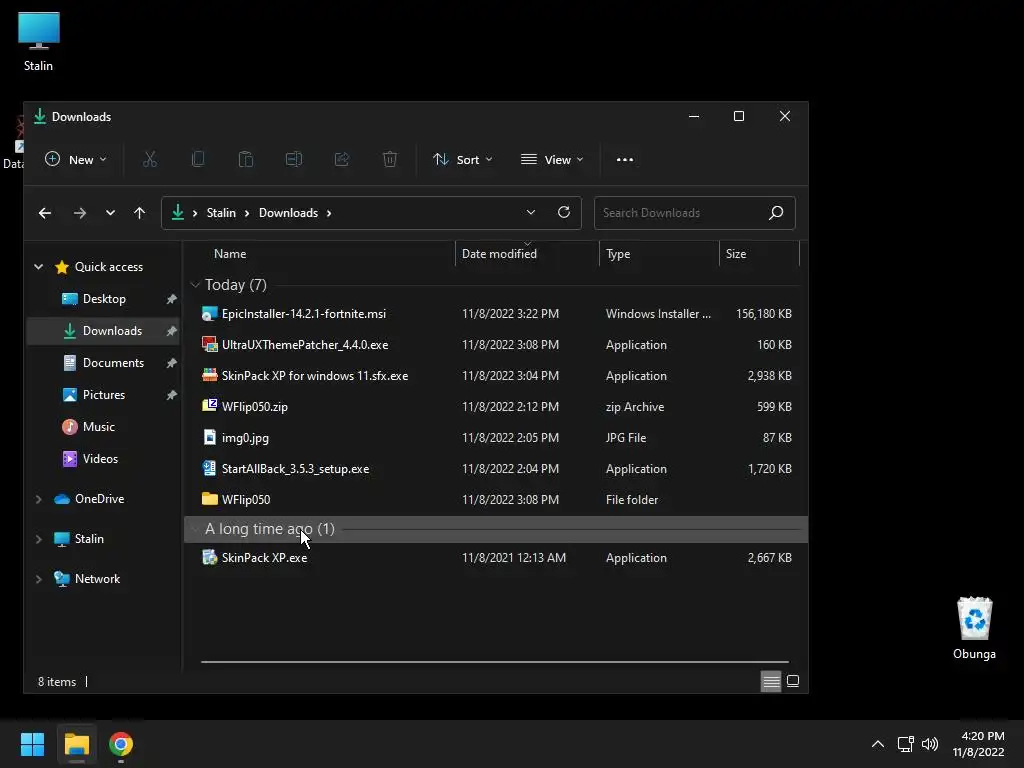The image size is (1024, 768).
Task: Go forward with the right arrow
Action: (80, 213)
